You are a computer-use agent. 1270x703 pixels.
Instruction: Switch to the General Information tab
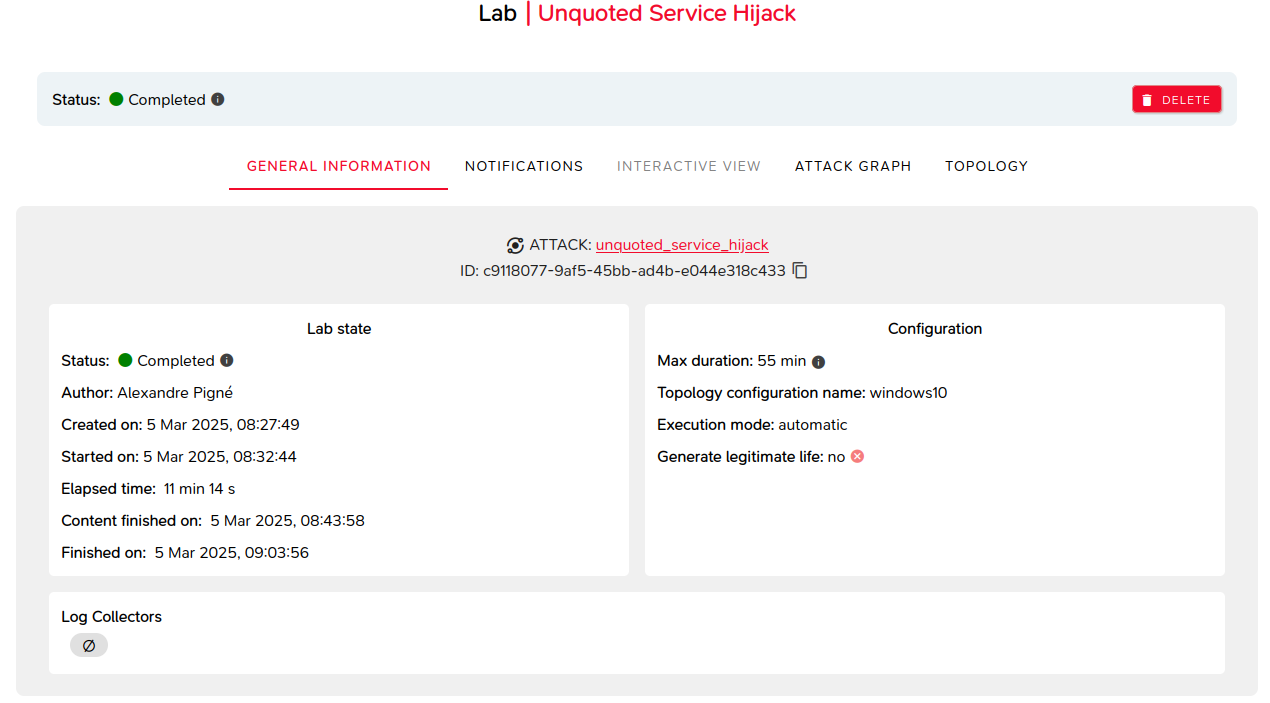[x=339, y=167]
